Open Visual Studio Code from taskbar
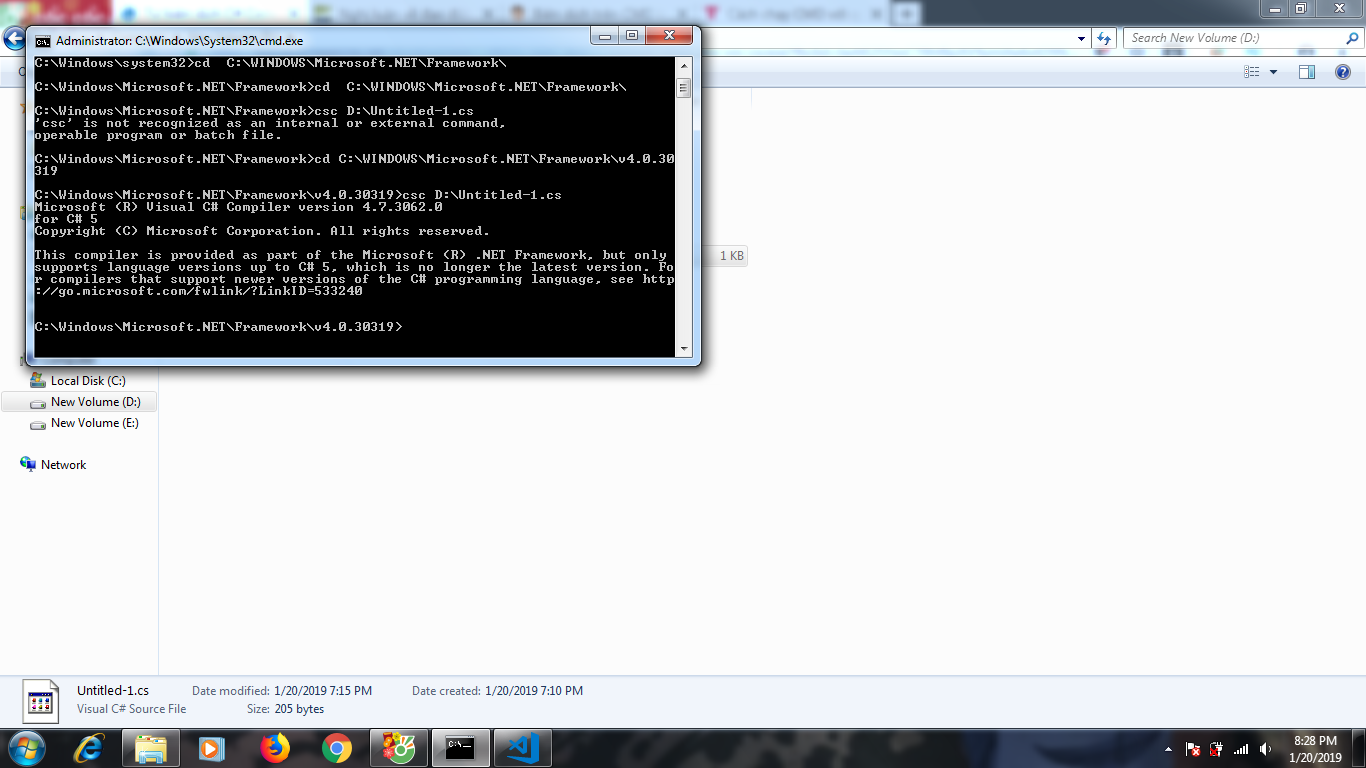The height and width of the screenshot is (768, 1366). 522,748
